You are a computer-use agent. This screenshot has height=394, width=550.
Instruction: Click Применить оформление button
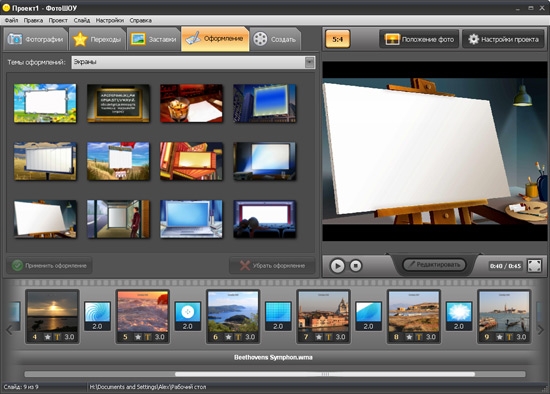(x=49, y=266)
